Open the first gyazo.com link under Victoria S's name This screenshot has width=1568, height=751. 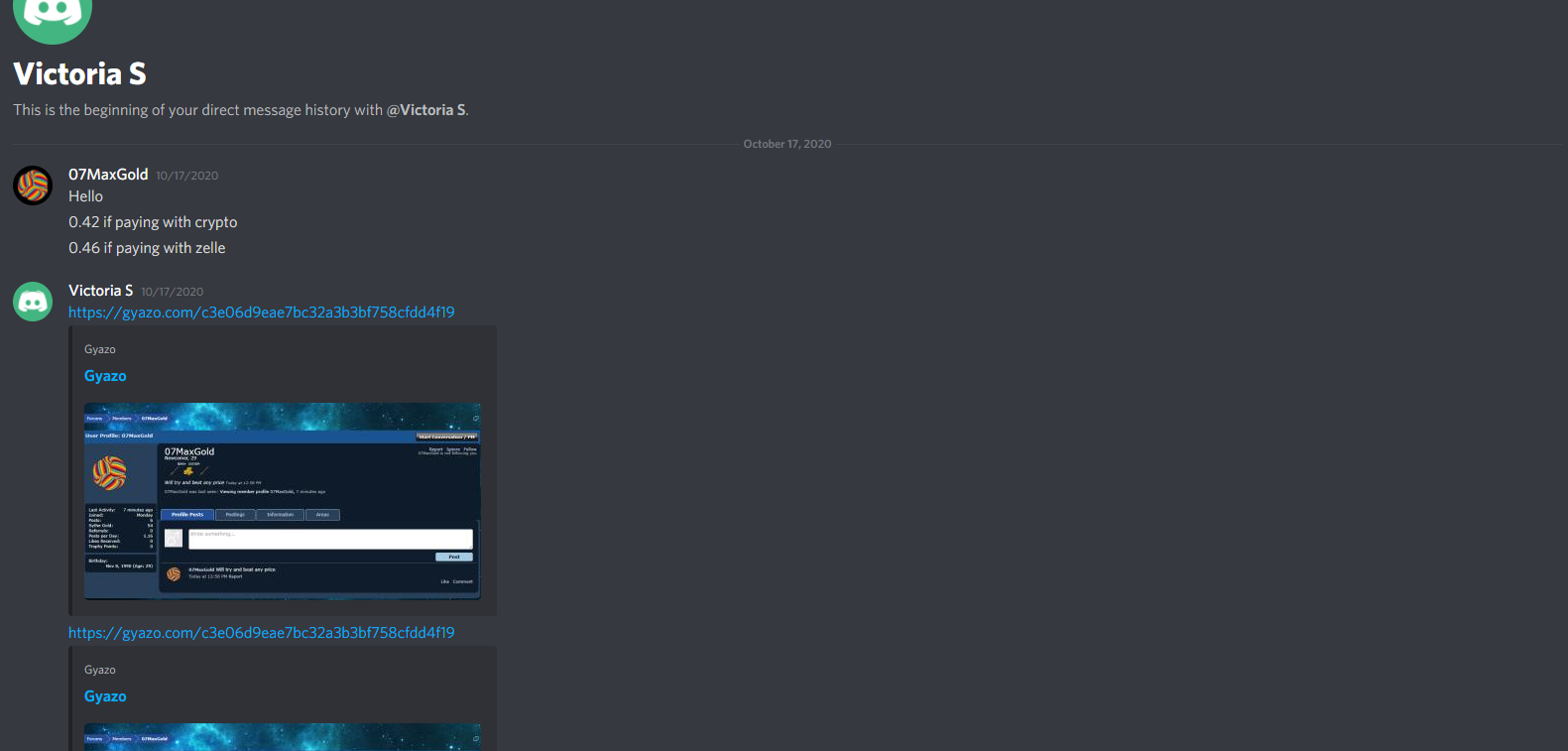tap(262, 313)
